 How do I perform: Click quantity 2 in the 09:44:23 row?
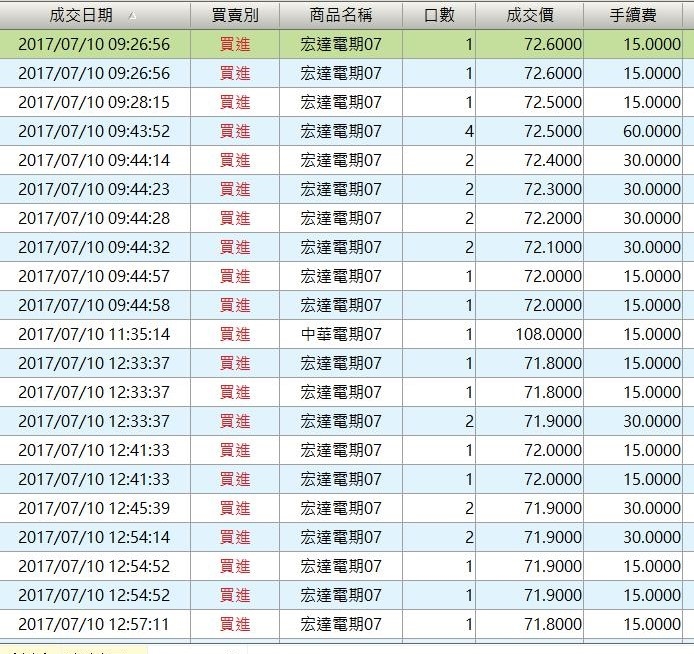point(439,189)
